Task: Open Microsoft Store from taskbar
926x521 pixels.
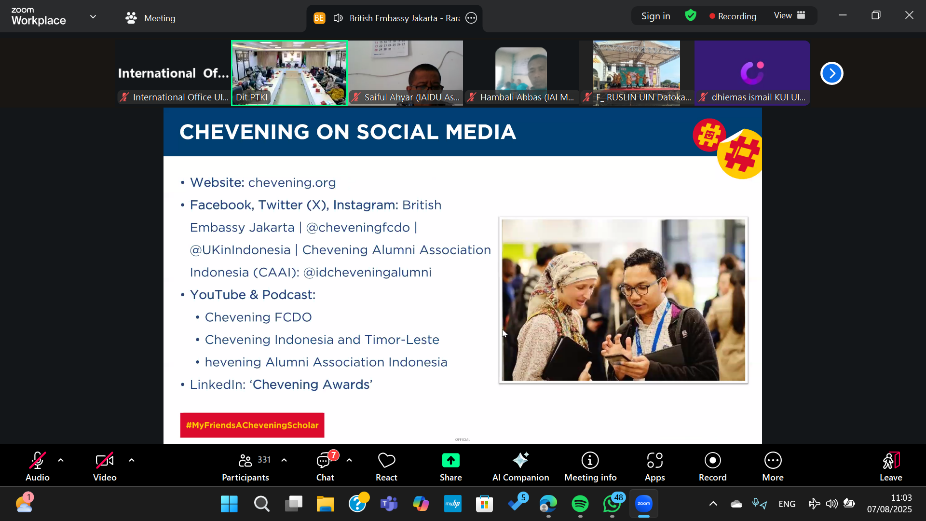Action: pyautogui.click(x=484, y=504)
